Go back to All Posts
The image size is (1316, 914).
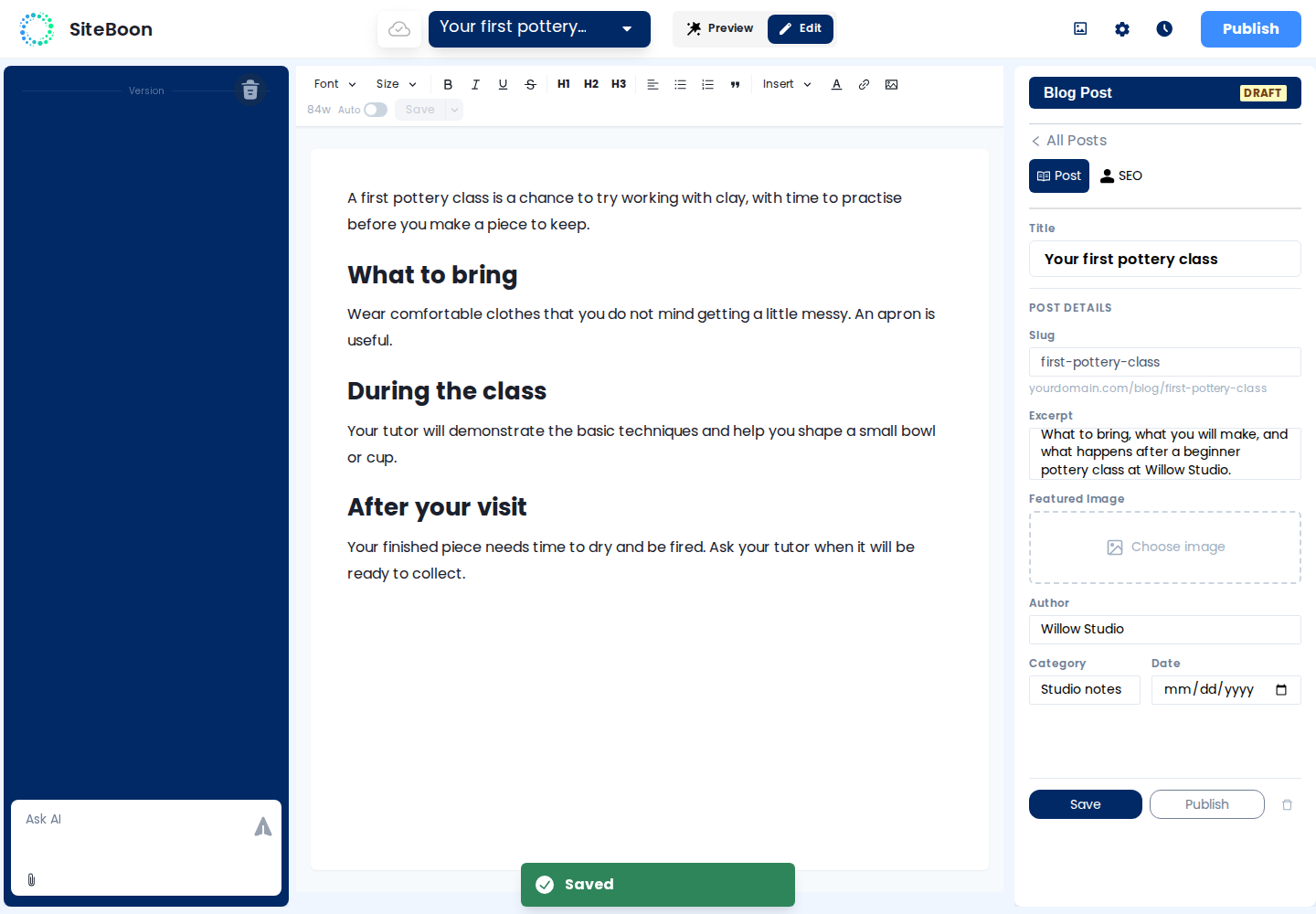coord(1069,140)
